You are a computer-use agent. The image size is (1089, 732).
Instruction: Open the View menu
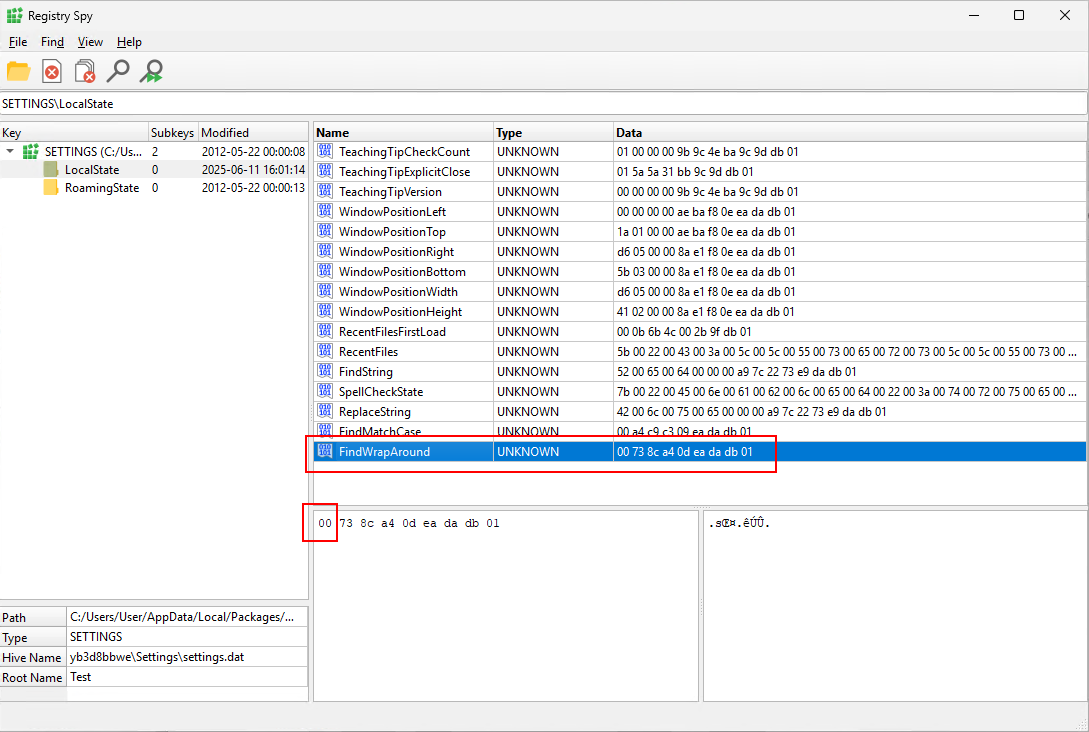90,42
